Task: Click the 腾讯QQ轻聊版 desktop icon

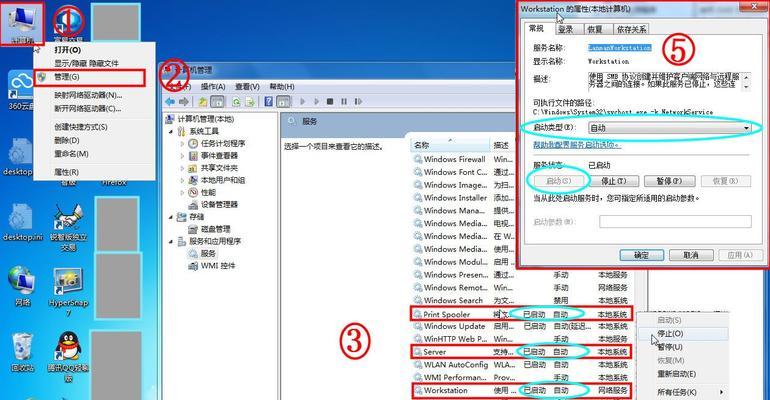Action: [68, 357]
